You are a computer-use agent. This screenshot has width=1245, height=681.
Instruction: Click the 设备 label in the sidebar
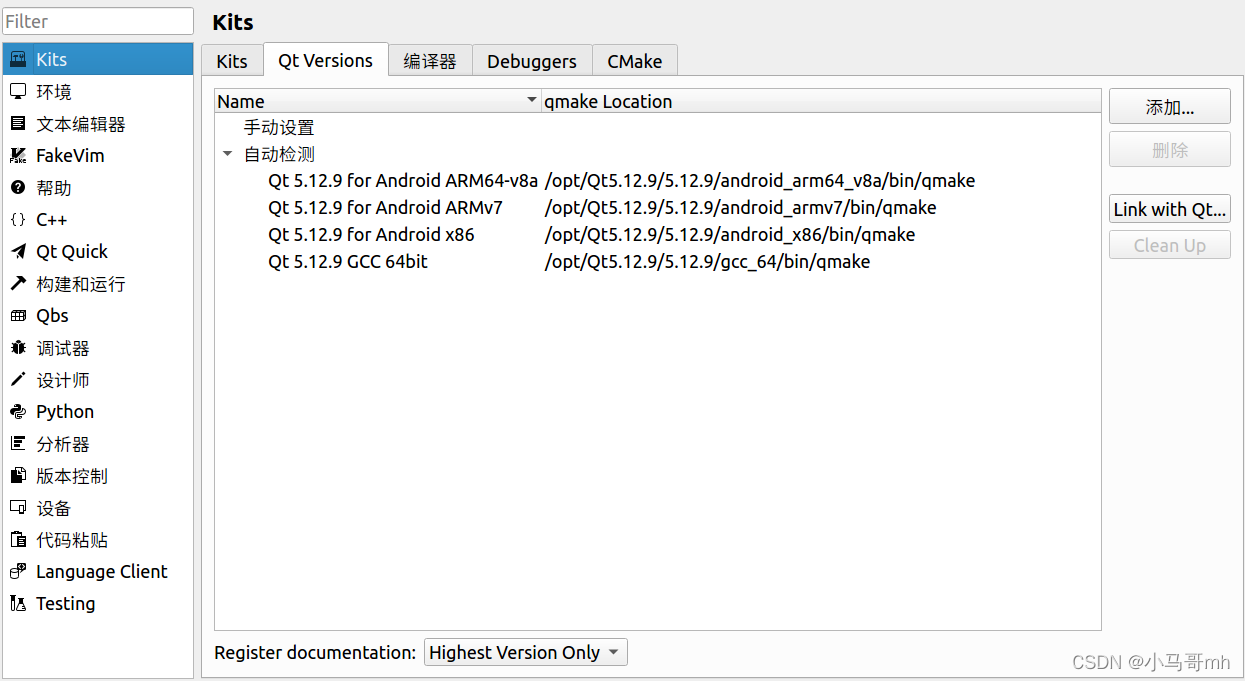pyautogui.click(x=54, y=508)
